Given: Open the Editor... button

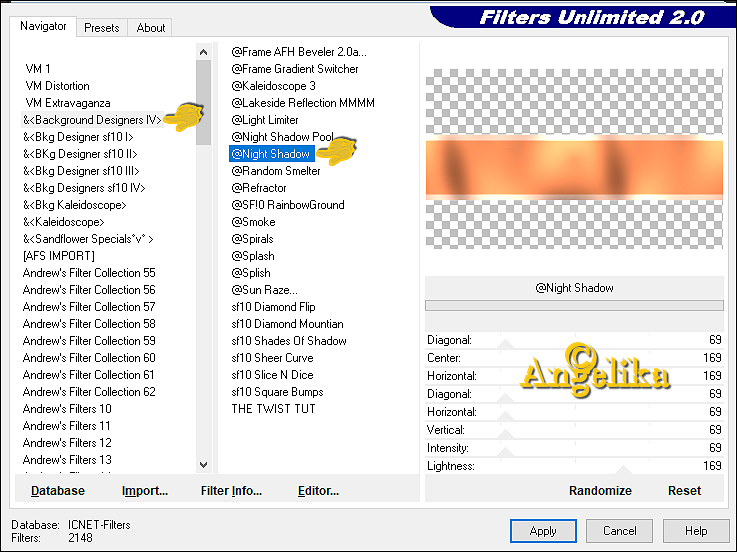Looking at the screenshot, I should click(x=318, y=491).
